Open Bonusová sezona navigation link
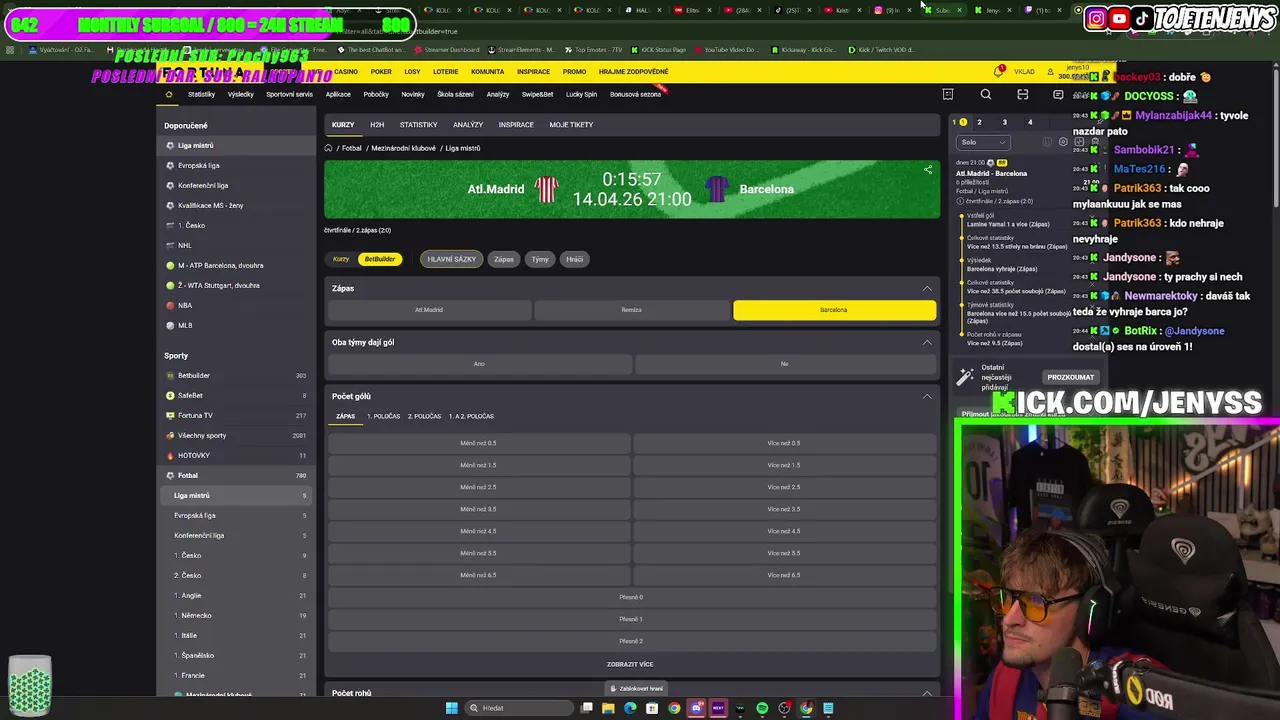 pos(635,95)
